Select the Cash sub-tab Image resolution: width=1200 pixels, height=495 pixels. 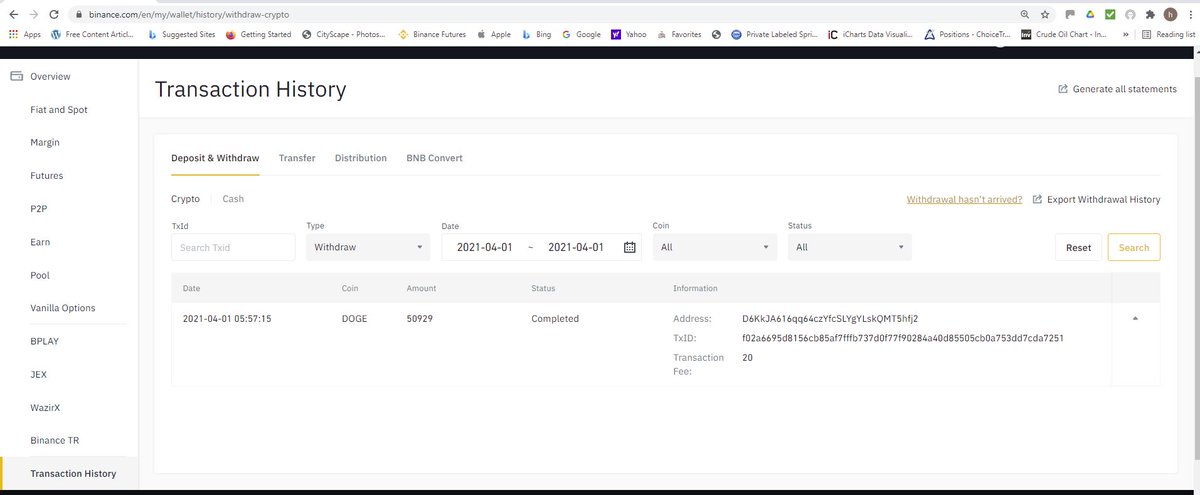coord(233,199)
